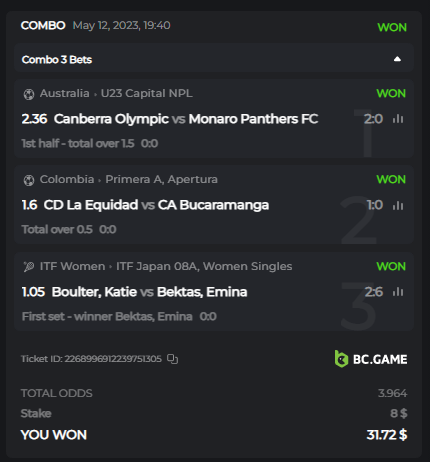The image size is (430, 462).
Task: Click the COMBO title label
Action: pos(43,25)
